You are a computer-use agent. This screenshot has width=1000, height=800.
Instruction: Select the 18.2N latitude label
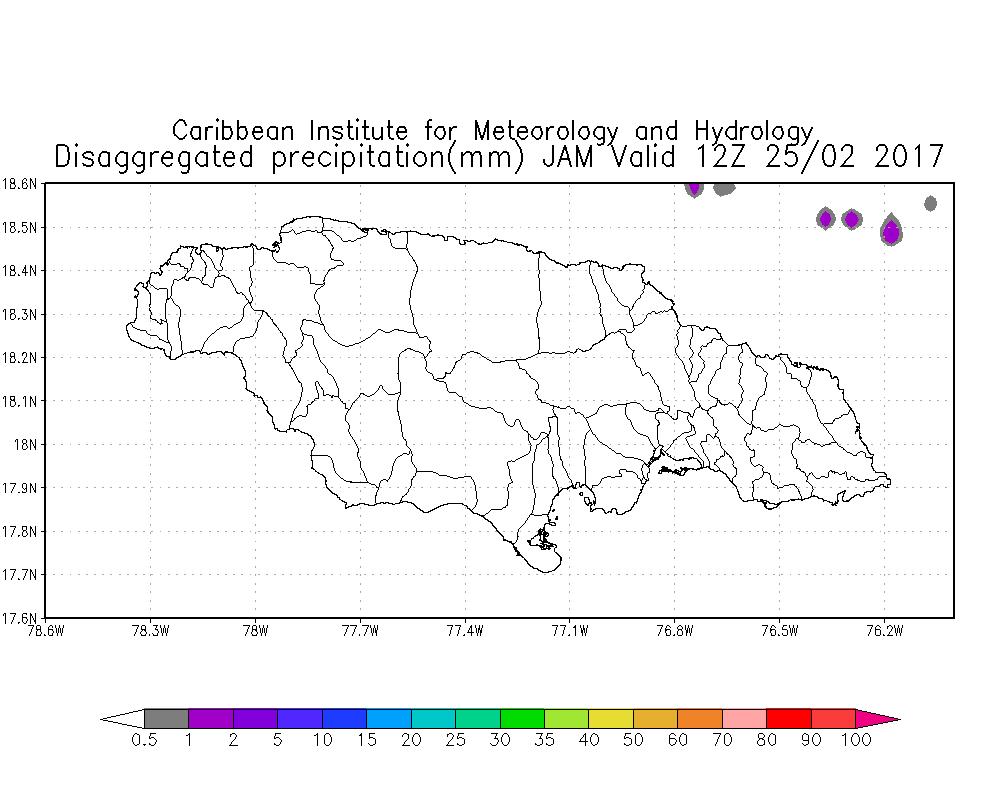18,358
